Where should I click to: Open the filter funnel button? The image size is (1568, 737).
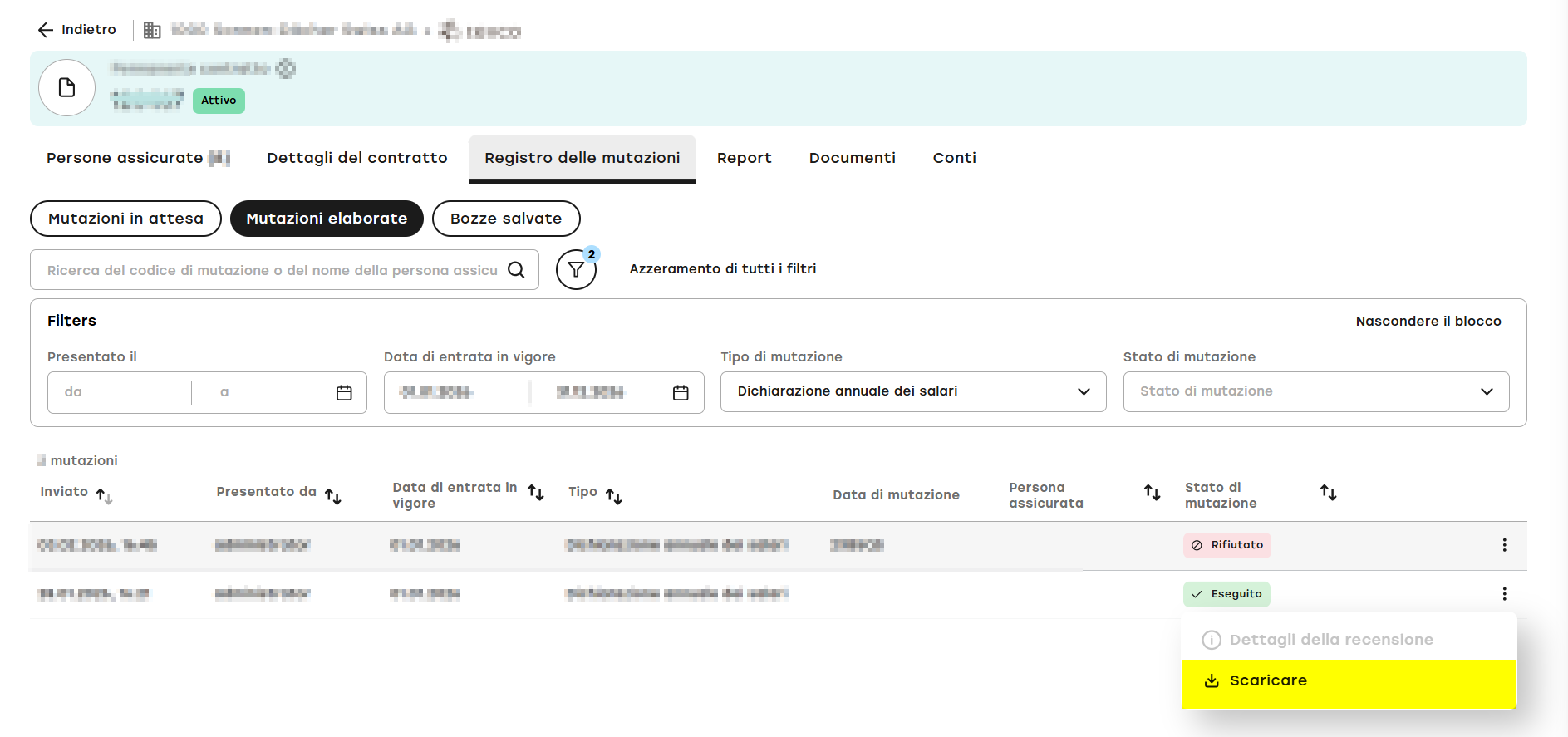[576, 269]
